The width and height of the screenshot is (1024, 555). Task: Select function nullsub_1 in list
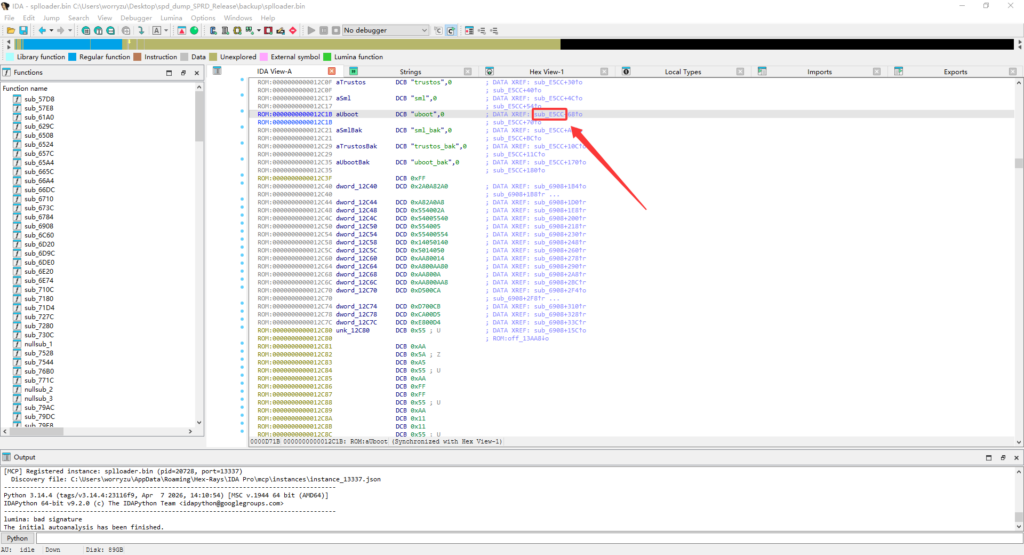(x=39, y=344)
